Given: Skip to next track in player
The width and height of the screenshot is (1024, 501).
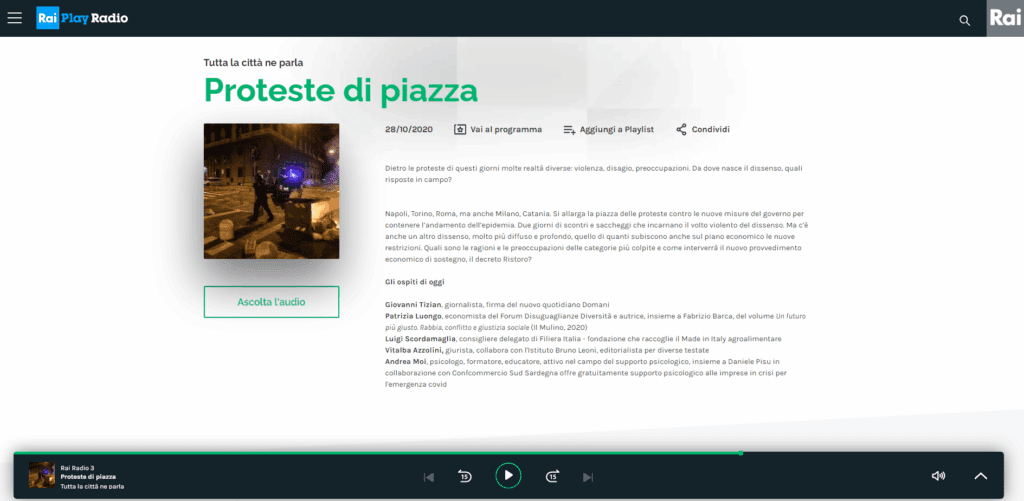Looking at the screenshot, I should click(x=588, y=477).
